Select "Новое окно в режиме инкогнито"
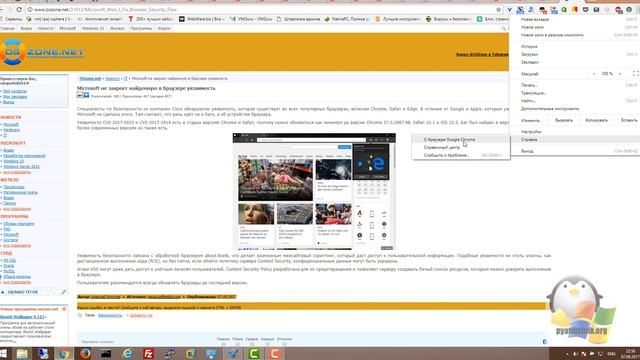The image size is (640, 360). tap(575, 35)
